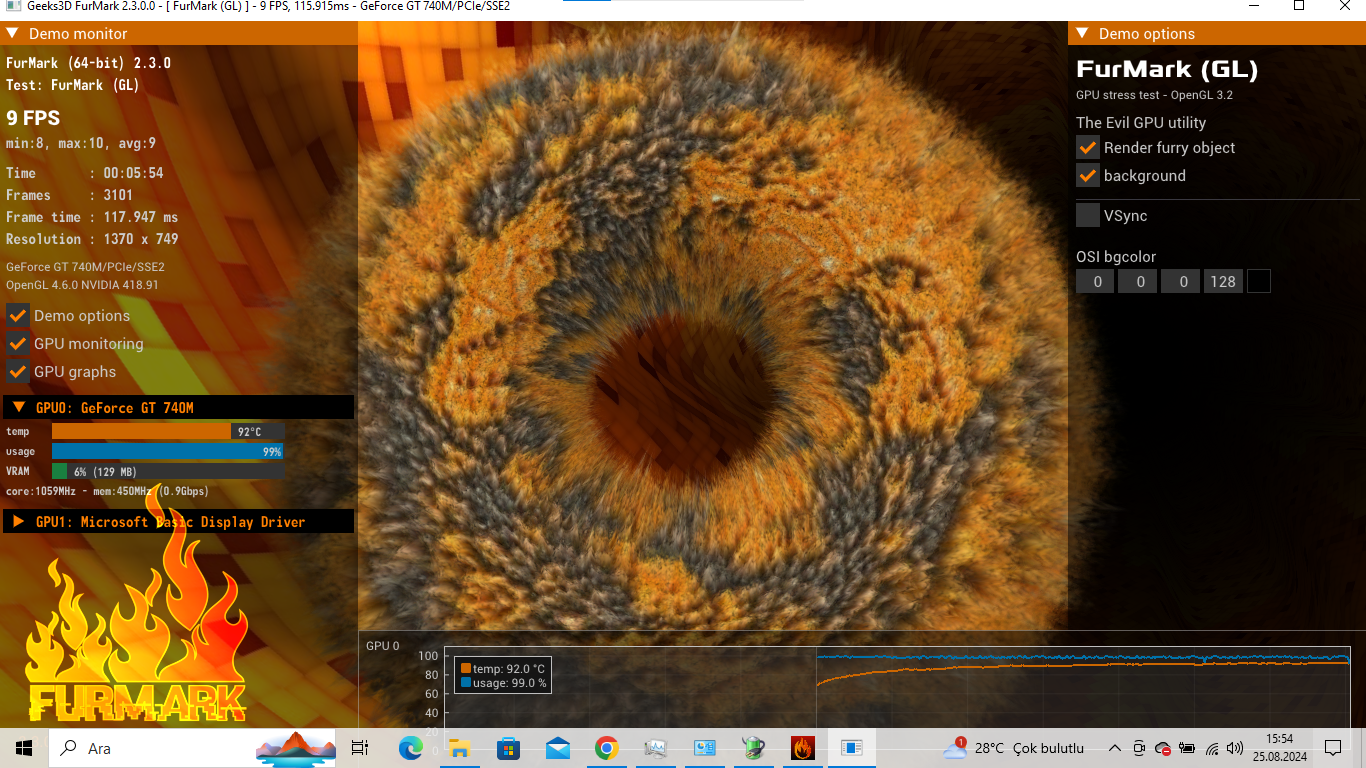This screenshot has width=1366, height=768.
Task: Open the OSI bgcolor color swatch
Action: 1259,281
